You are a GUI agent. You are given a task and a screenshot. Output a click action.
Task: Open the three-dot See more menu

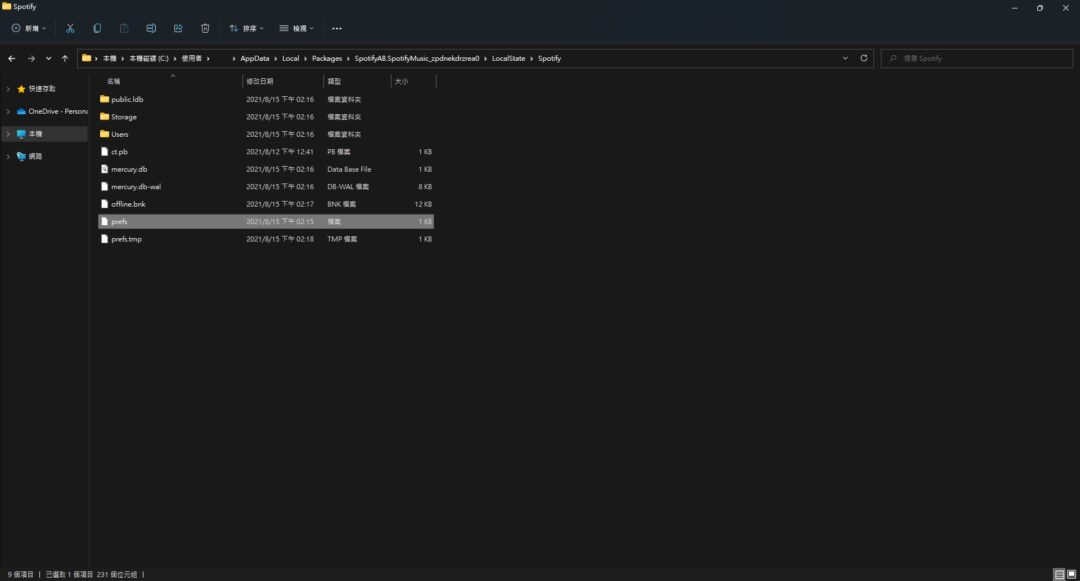click(337, 28)
